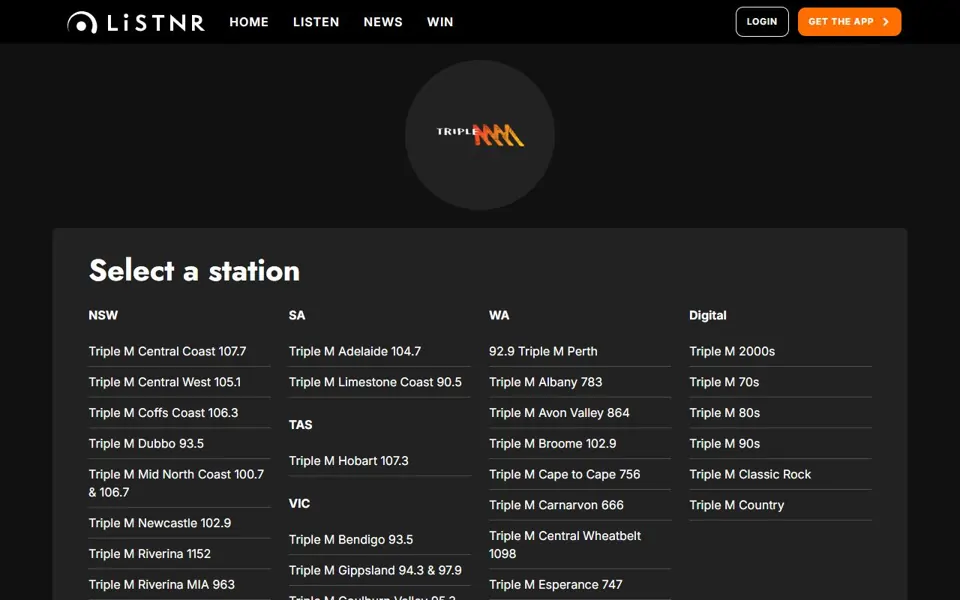The width and height of the screenshot is (960, 600).
Task: Choose Triple M Adelaide 104.7
Action: tap(354, 351)
